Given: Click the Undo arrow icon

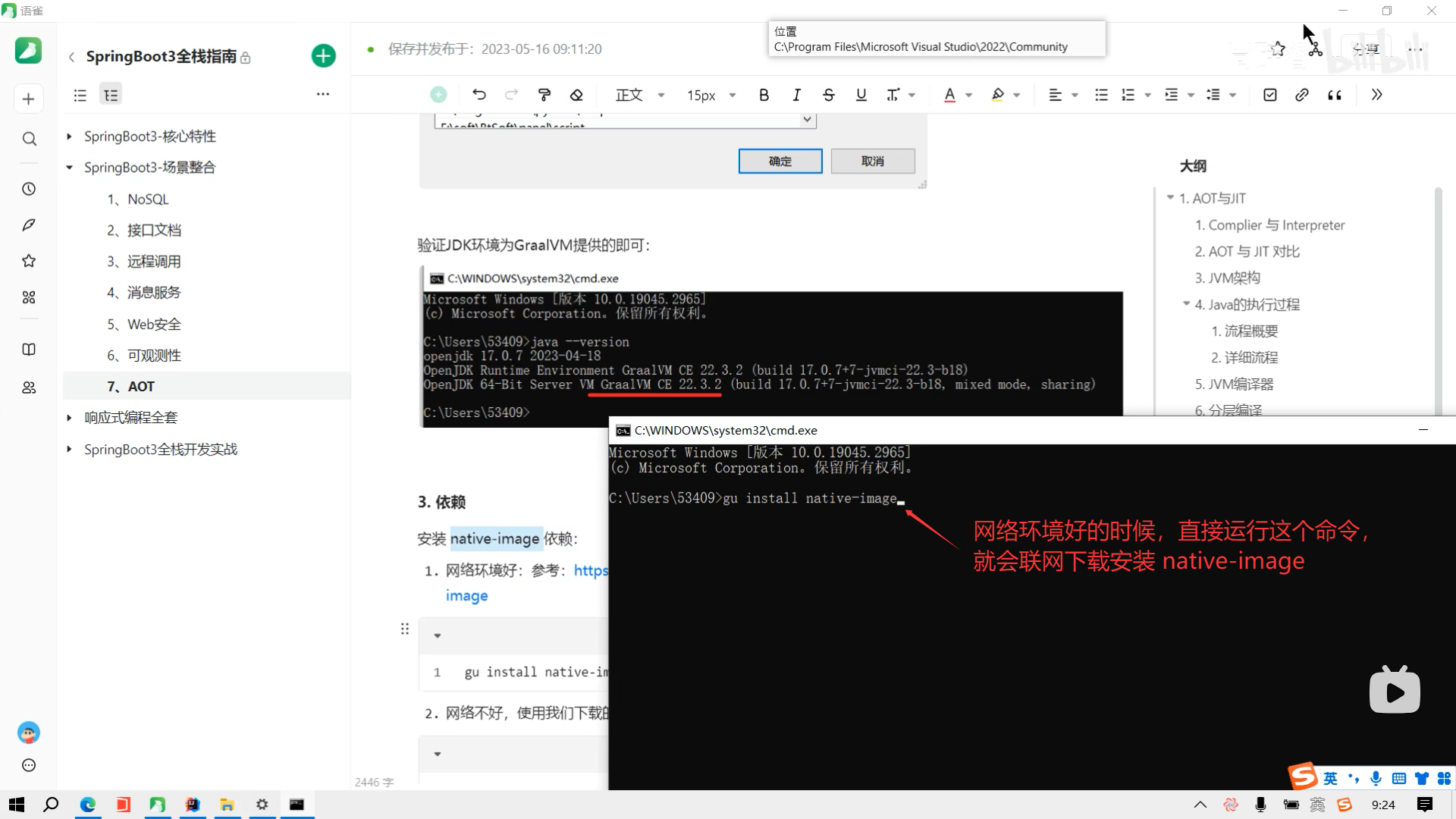Looking at the screenshot, I should (479, 95).
